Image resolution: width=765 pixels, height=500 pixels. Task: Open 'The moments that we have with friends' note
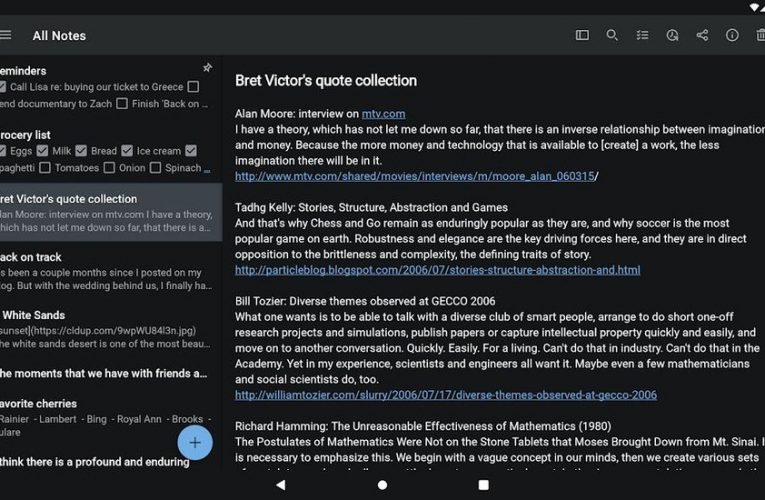[111, 374]
